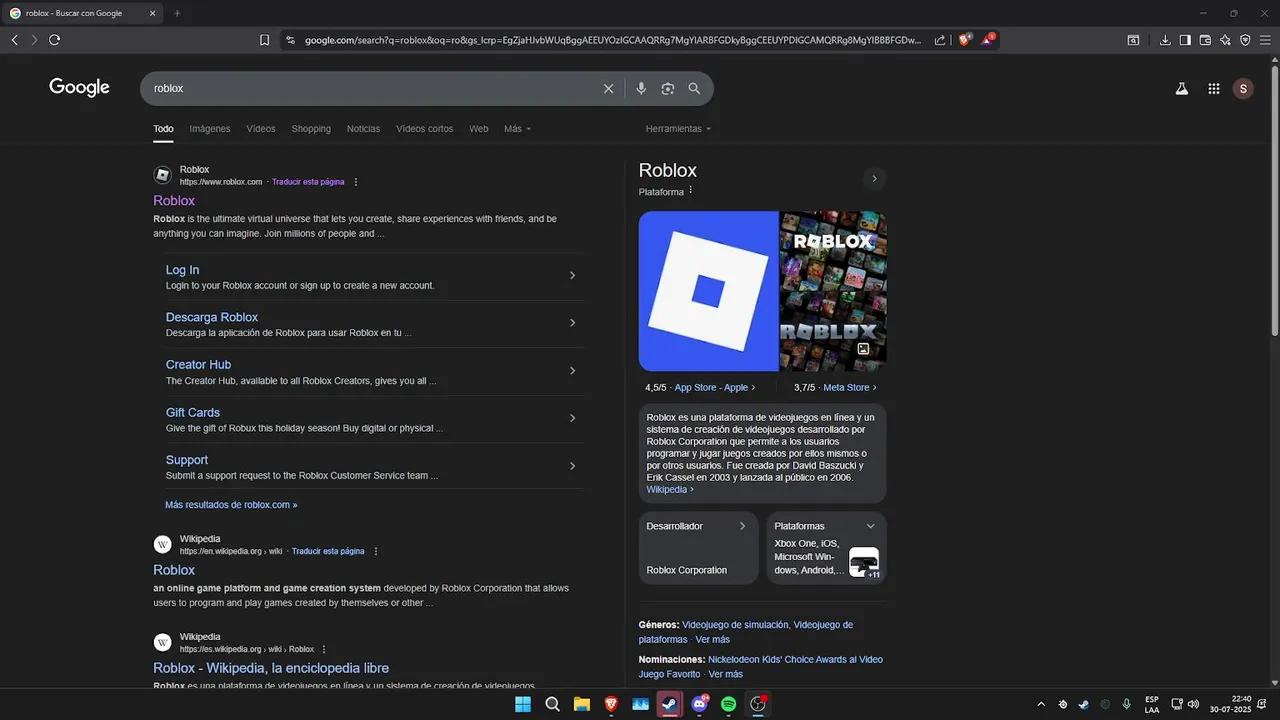The height and width of the screenshot is (720, 1280).
Task: Open File Explorer from taskbar
Action: pos(582,704)
